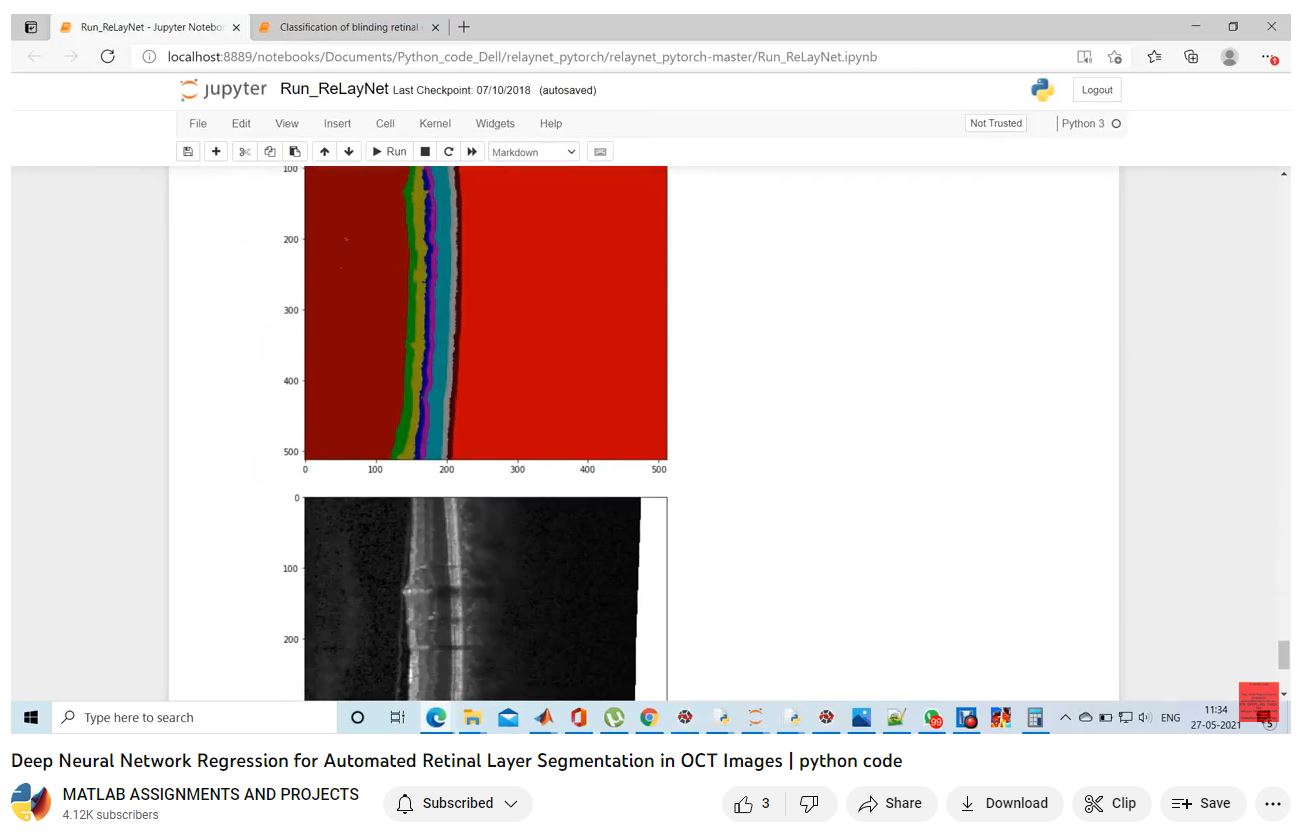Interrupt the kernel with the stop icon
Image resolution: width=1303 pixels, height=837 pixels.
click(425, 152)
